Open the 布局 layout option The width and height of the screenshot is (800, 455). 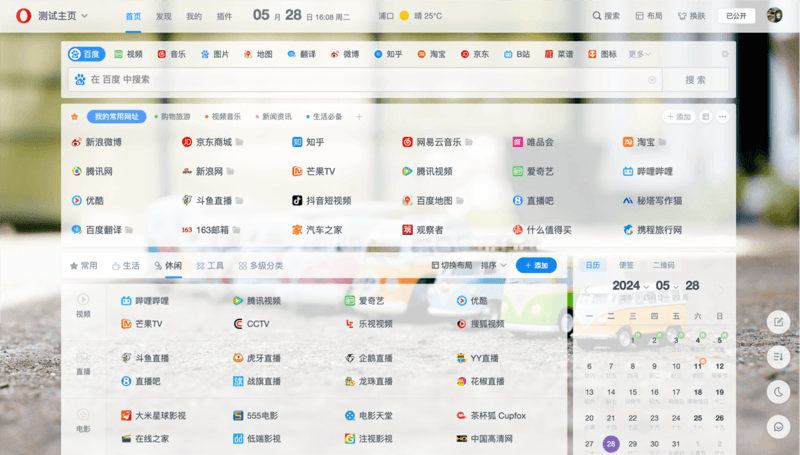coord(649,16)
